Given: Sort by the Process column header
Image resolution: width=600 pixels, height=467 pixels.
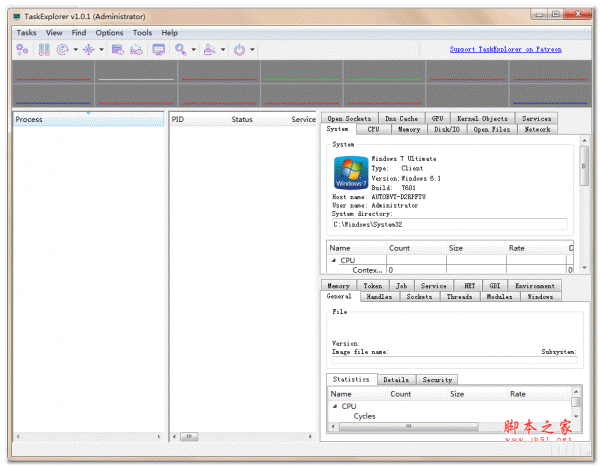Looking at the screenshot, I should click(x=88, y=119).
